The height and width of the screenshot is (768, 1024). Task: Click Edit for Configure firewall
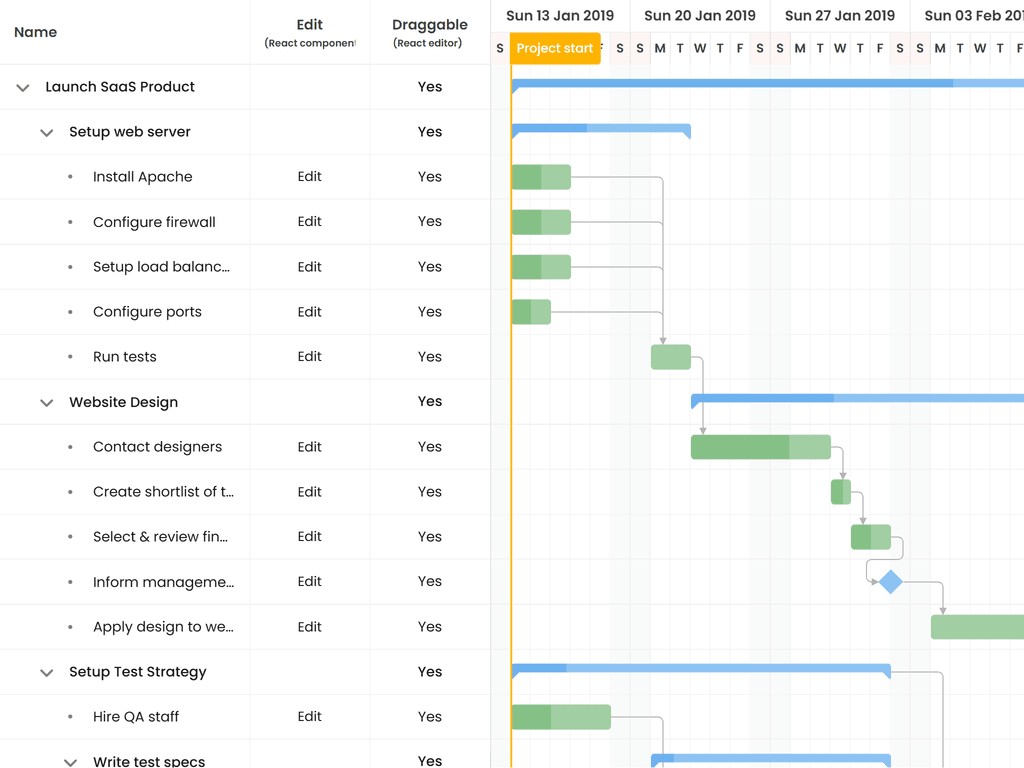[x=309, y=222]
